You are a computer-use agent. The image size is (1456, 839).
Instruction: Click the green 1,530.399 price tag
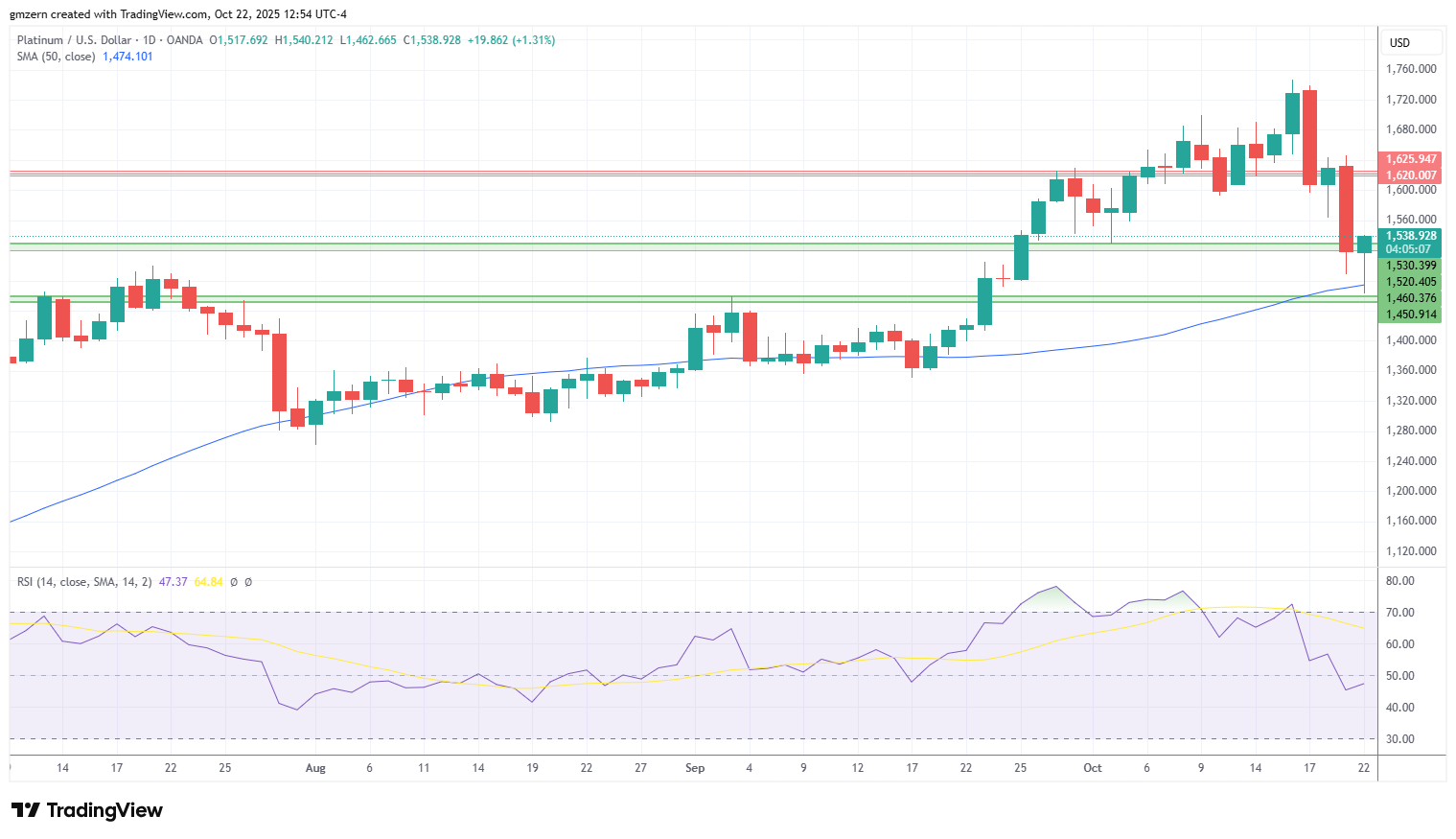click(x=1411, y=266)
